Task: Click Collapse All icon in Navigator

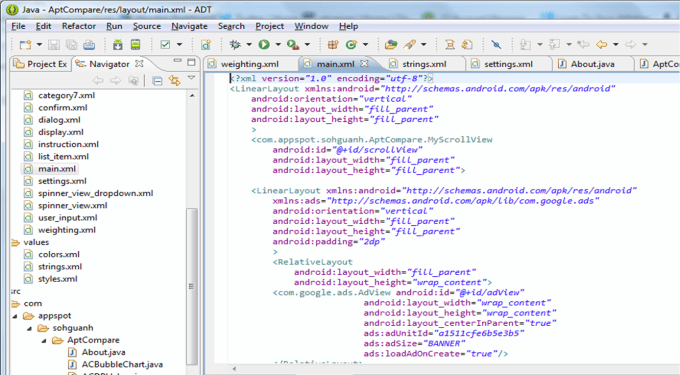Action: pyautogui.click(x=157, y=81)
